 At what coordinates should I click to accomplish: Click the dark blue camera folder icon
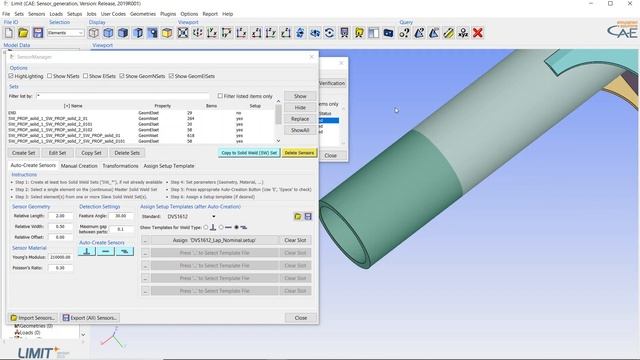[x=388, y=33]
